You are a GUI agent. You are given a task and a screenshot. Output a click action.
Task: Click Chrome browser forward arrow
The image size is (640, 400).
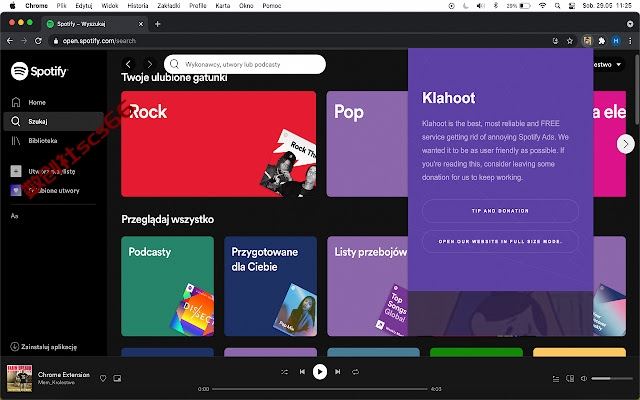[24, 41]
